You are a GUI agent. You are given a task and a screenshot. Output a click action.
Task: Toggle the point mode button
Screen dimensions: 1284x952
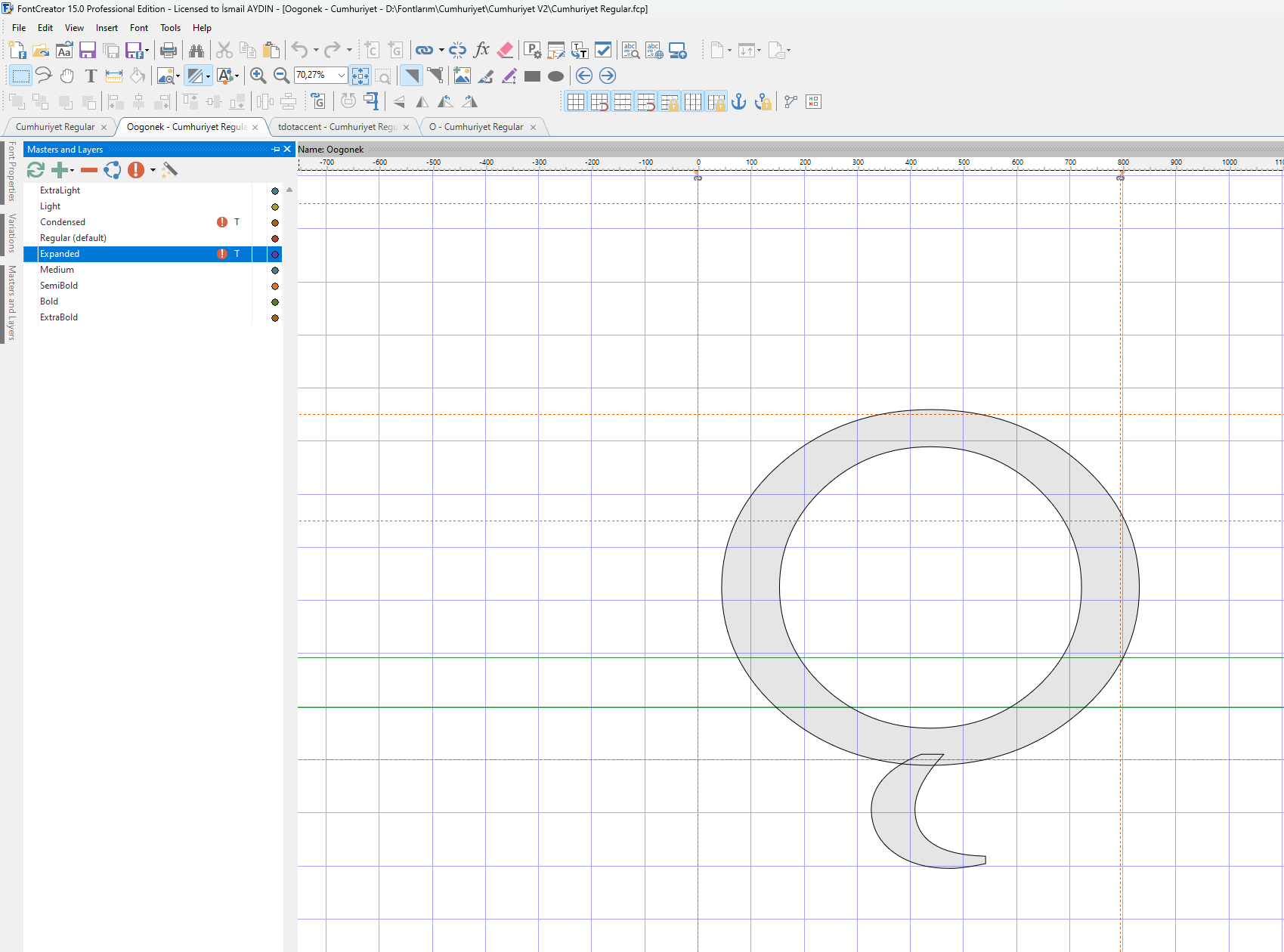[x=435, y=76]
